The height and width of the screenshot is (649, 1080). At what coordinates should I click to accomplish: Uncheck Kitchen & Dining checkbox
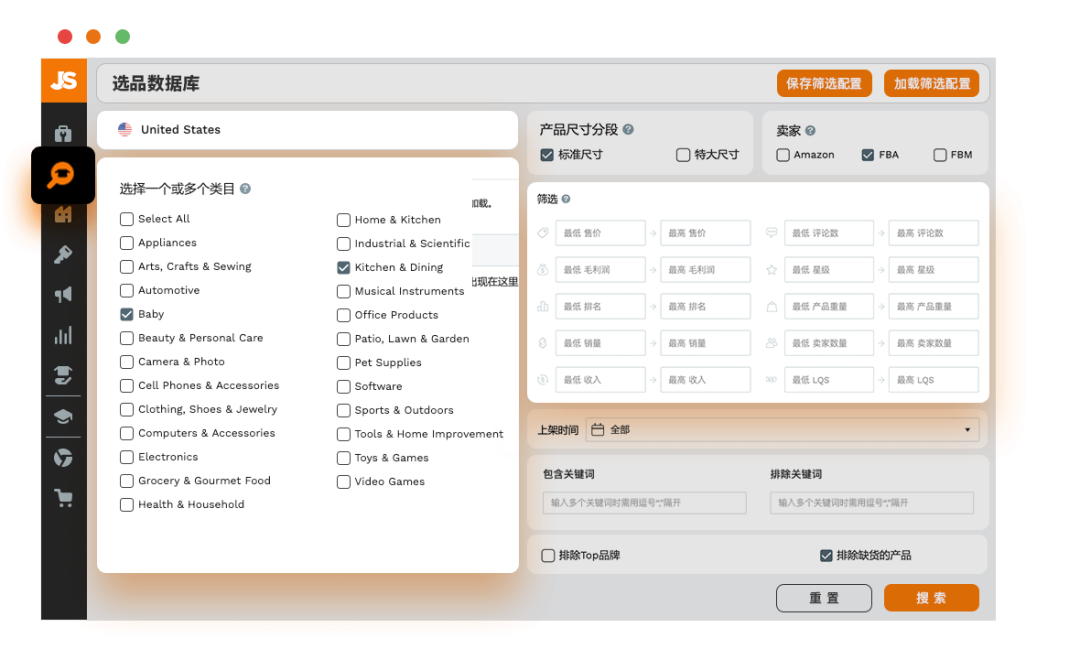(344, 267)
